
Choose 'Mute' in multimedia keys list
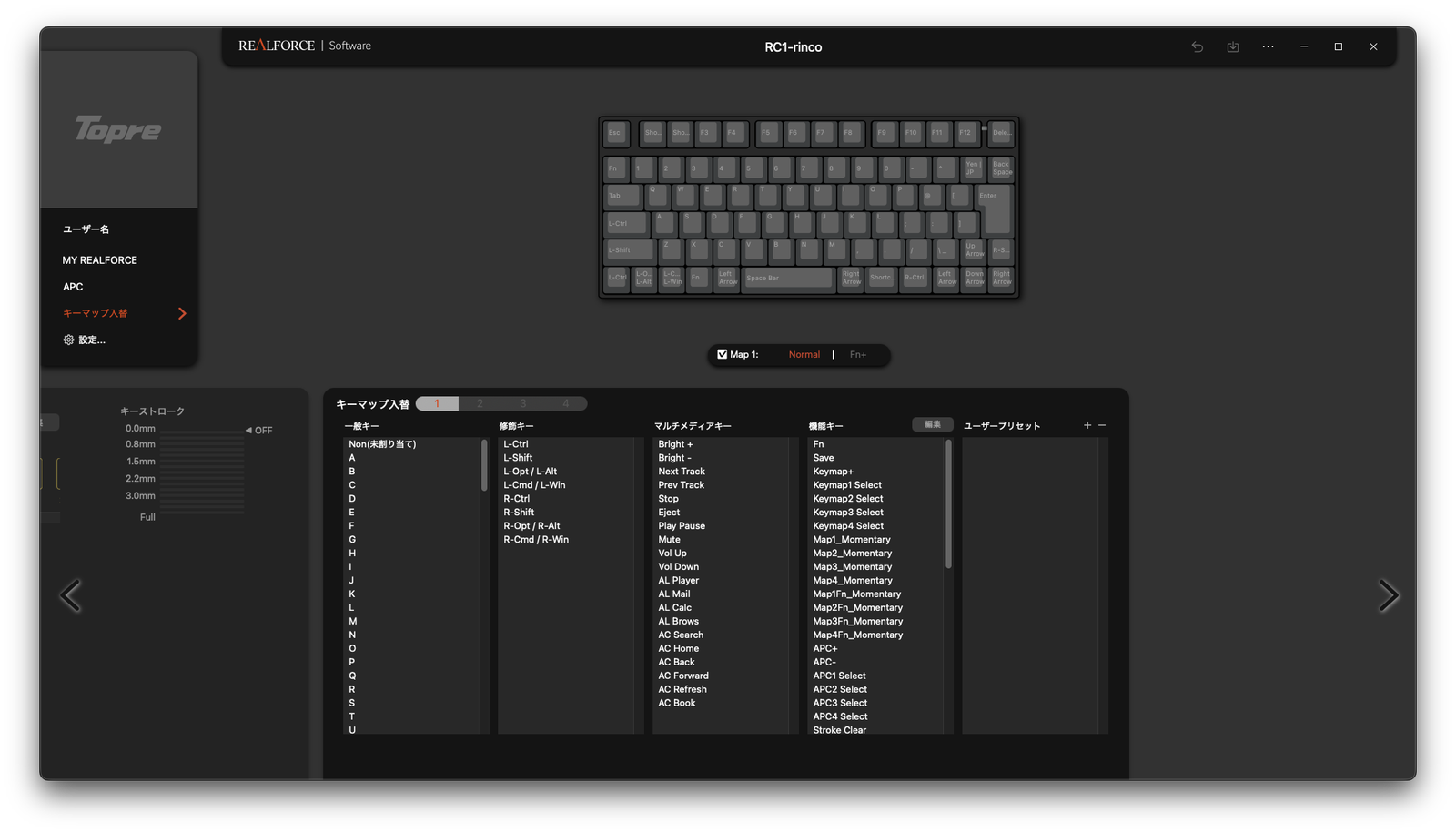(x=669, y=540)
